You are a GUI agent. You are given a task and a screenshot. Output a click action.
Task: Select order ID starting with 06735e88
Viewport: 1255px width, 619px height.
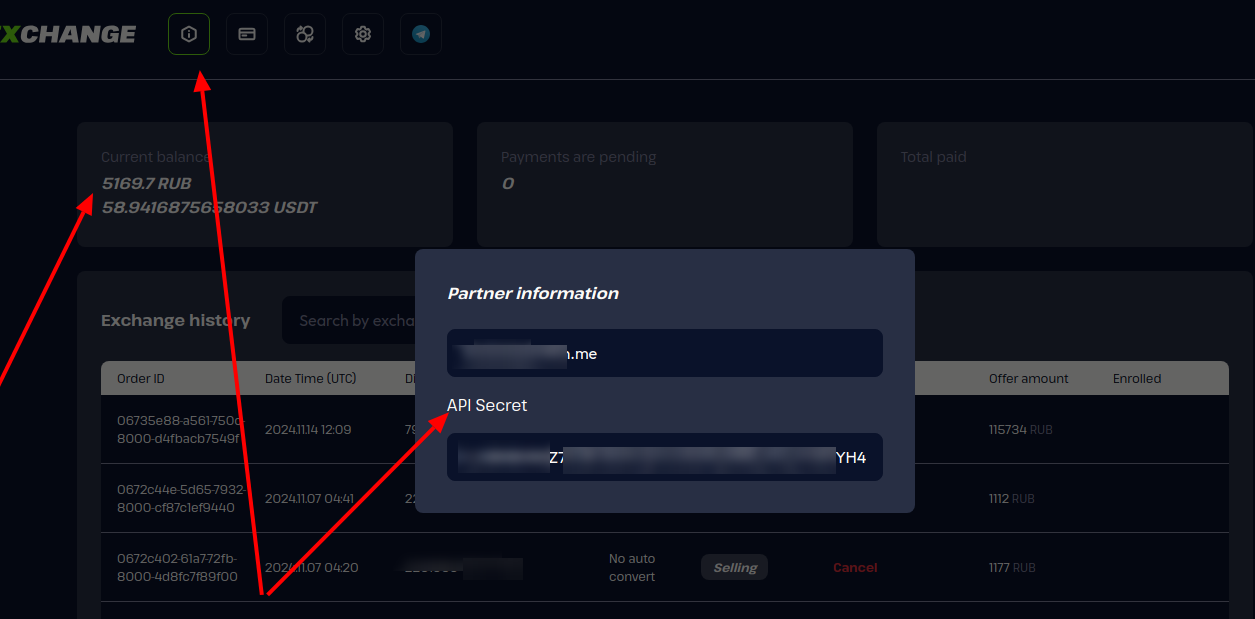(178, 430)
